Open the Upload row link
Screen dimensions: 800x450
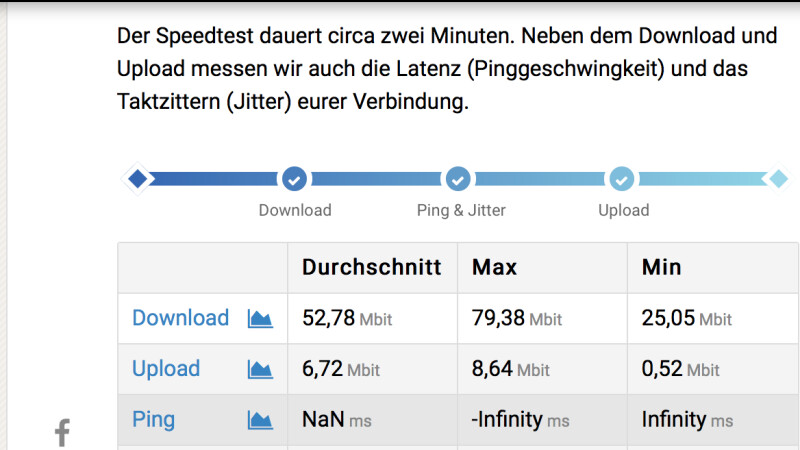[166, 369]
